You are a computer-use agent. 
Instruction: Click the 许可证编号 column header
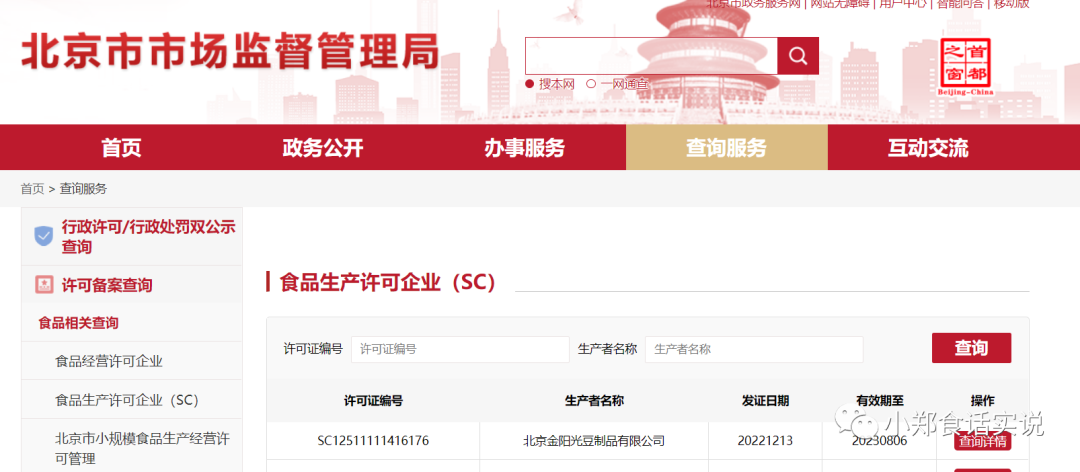point(373,400)
